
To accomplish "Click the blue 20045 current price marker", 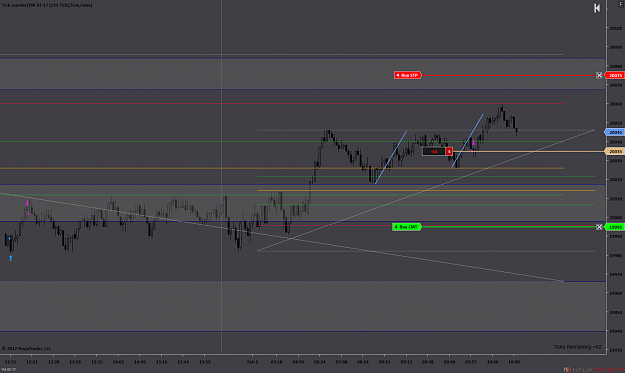I will click(x=615, y=132).
